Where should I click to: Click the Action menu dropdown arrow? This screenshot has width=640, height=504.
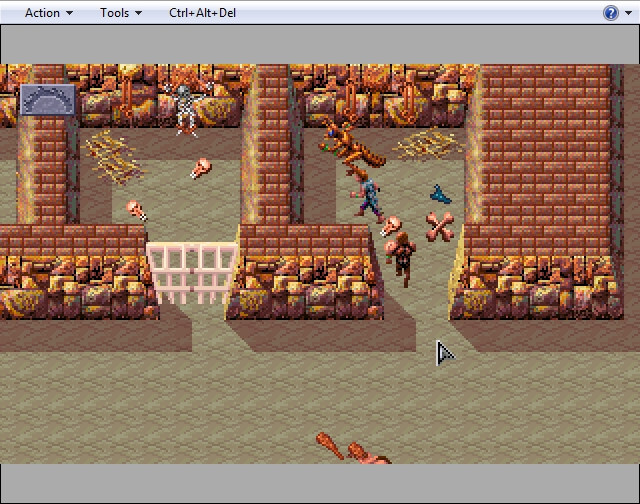69,13
